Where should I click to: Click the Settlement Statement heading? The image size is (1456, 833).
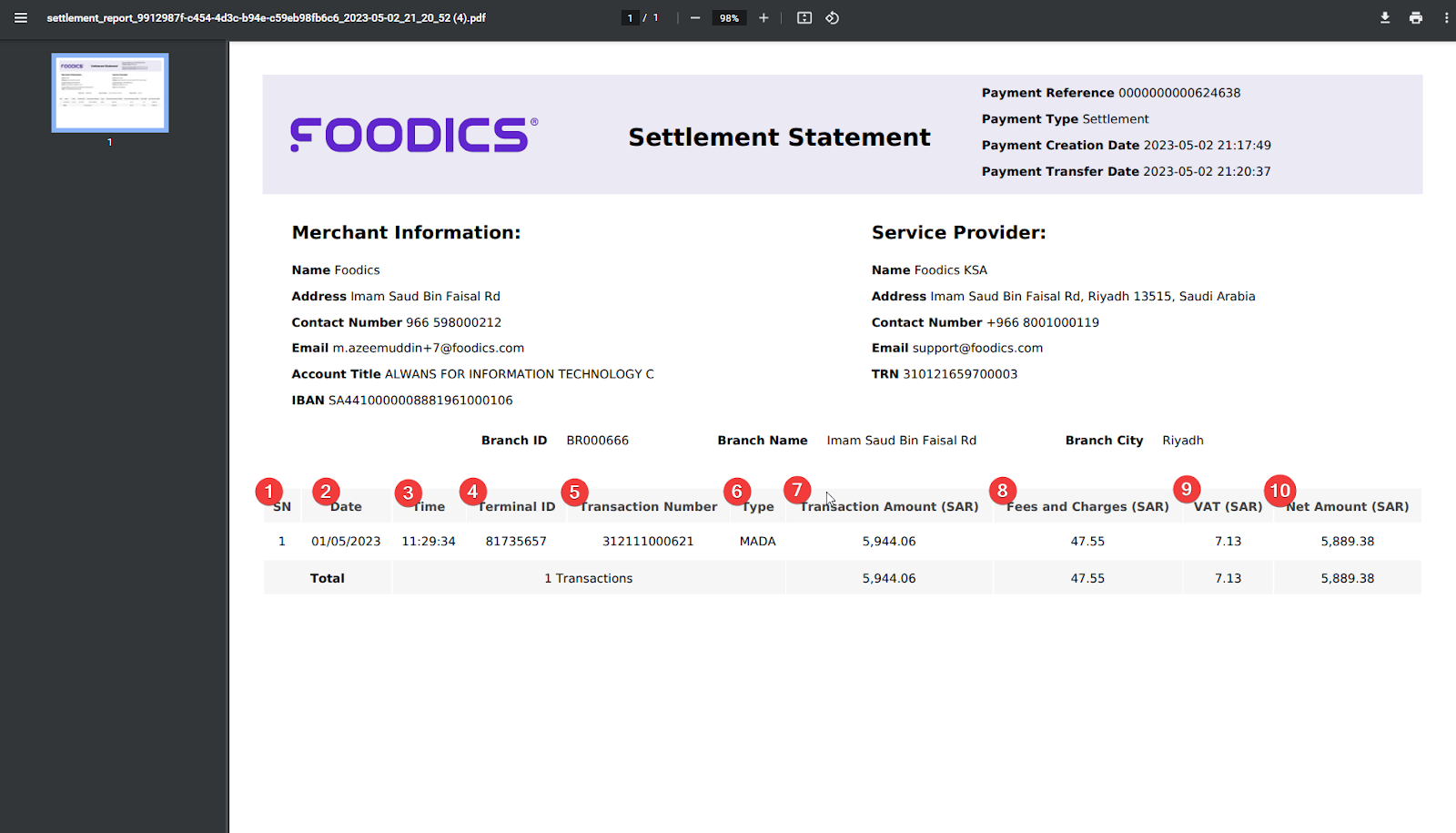(779, 137)
